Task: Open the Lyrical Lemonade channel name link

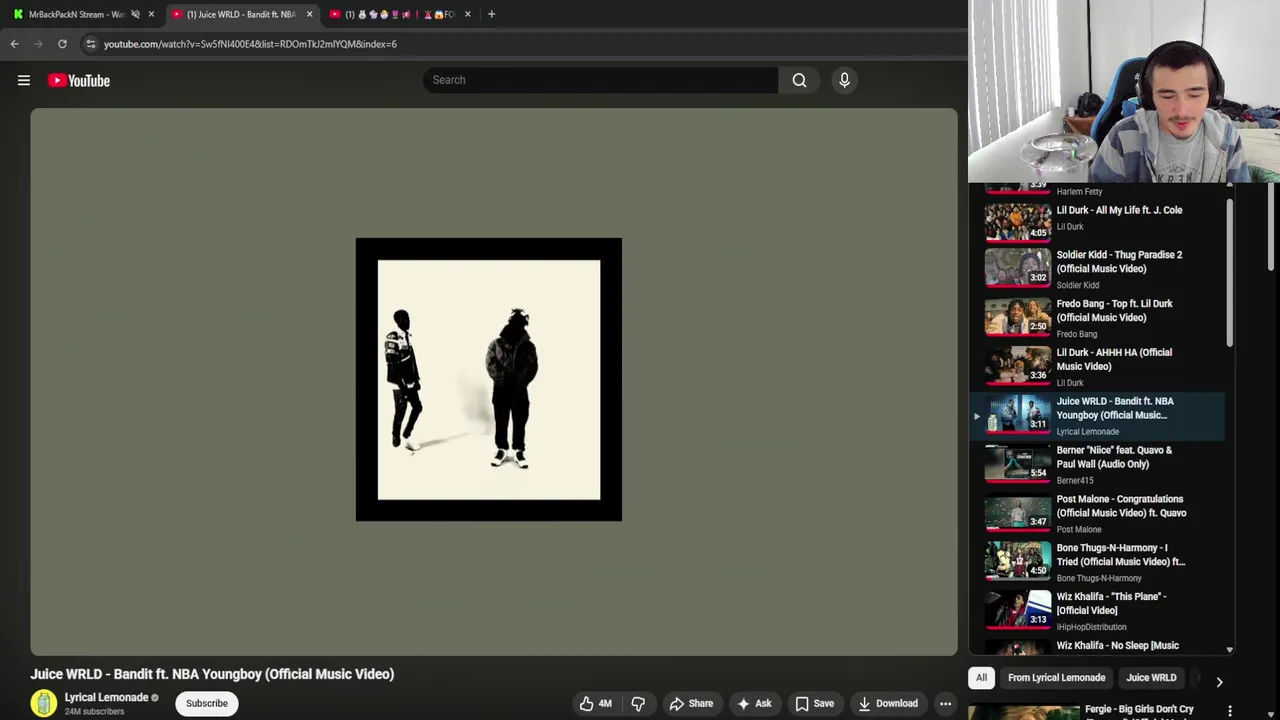Action: click(106, 698)
